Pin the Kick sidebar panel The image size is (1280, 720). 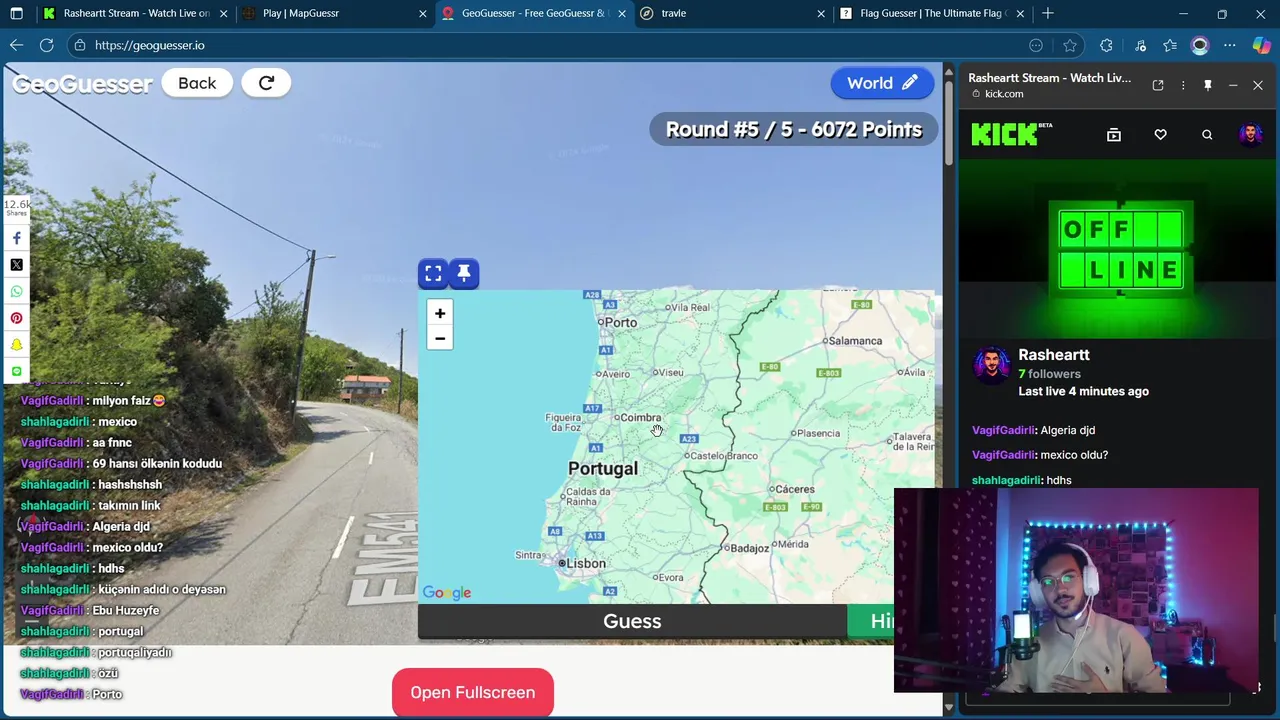1208,86
